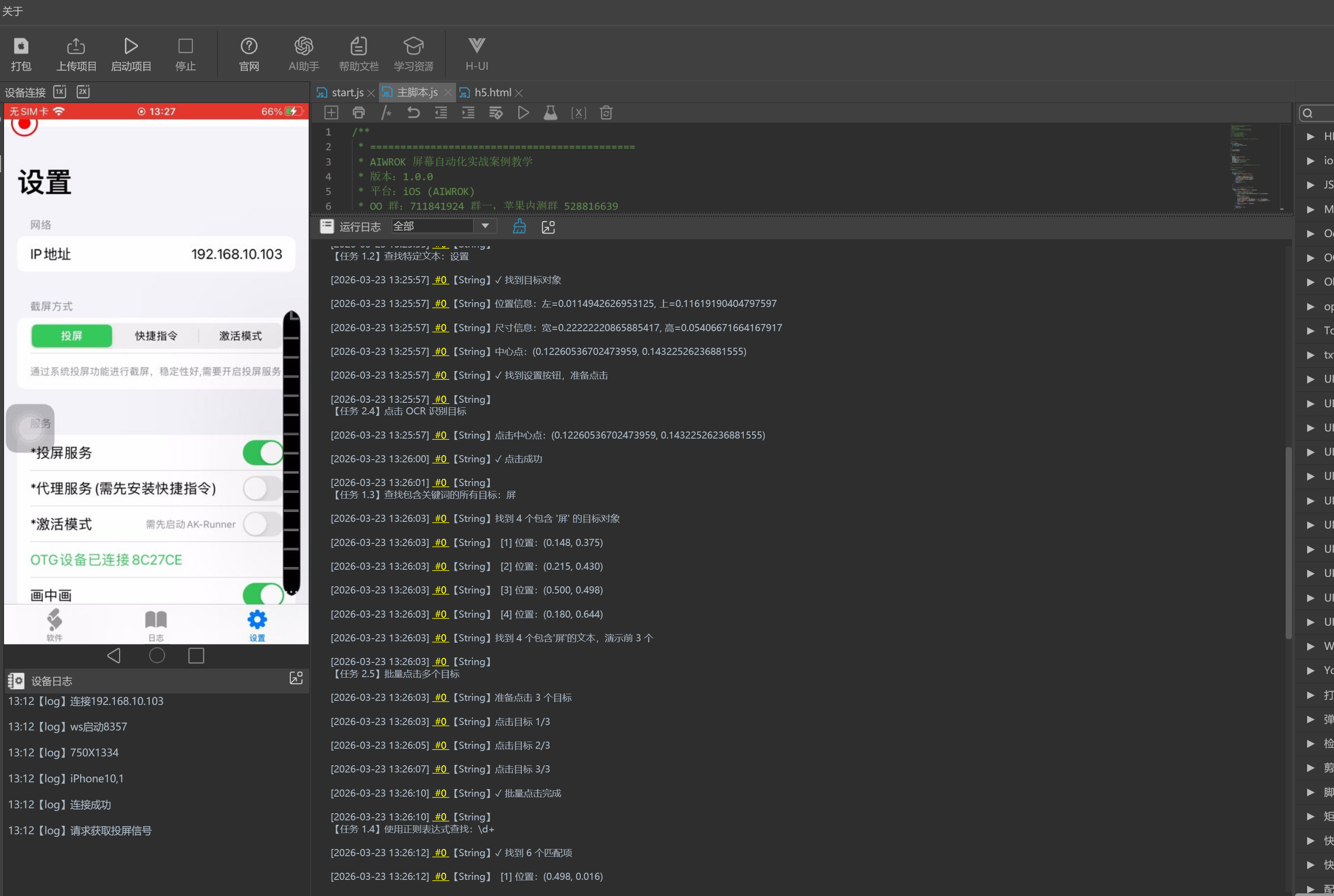Click the undo icon in editor toolbar
The width and height of the screenshot is (1334, 896).
[x=413, y=113]
